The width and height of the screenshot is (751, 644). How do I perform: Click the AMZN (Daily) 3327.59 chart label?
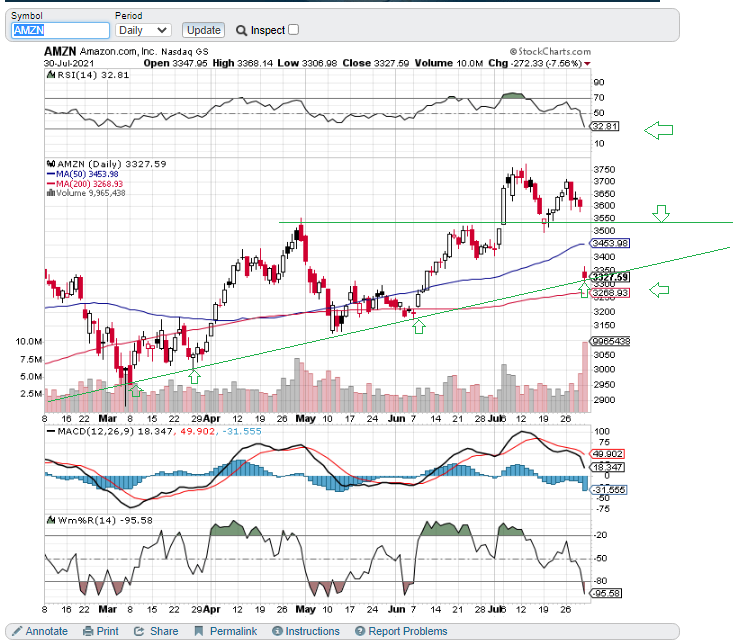point(107,164)
